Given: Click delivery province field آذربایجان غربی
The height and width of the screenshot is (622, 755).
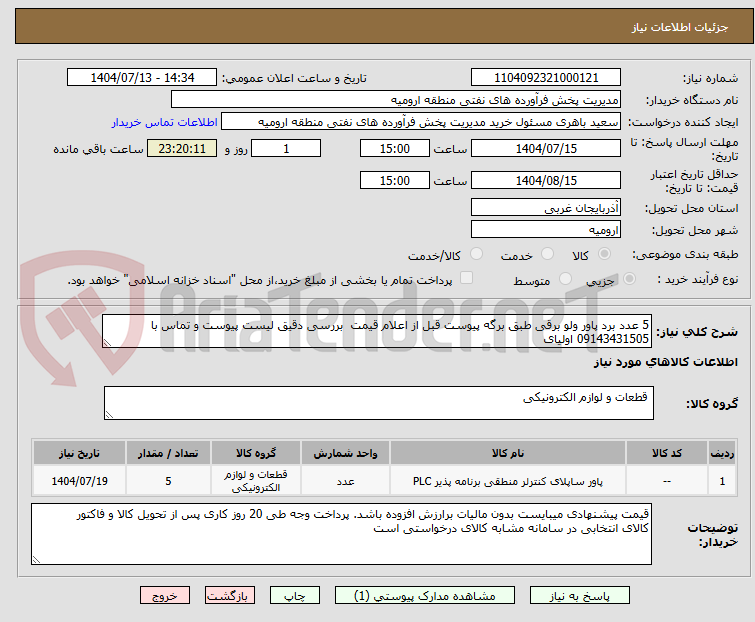Looking at the screenshot, I should click(546, 207).
